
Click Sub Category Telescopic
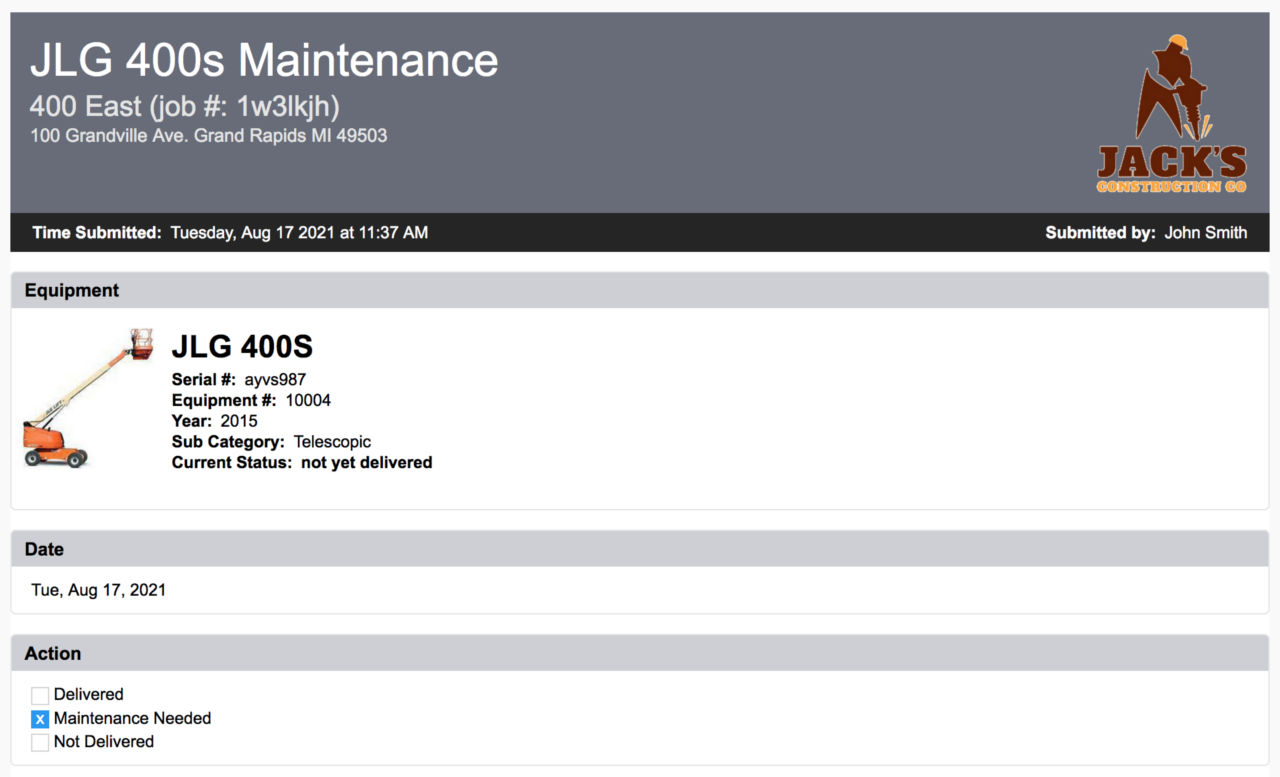pos(271,442)
